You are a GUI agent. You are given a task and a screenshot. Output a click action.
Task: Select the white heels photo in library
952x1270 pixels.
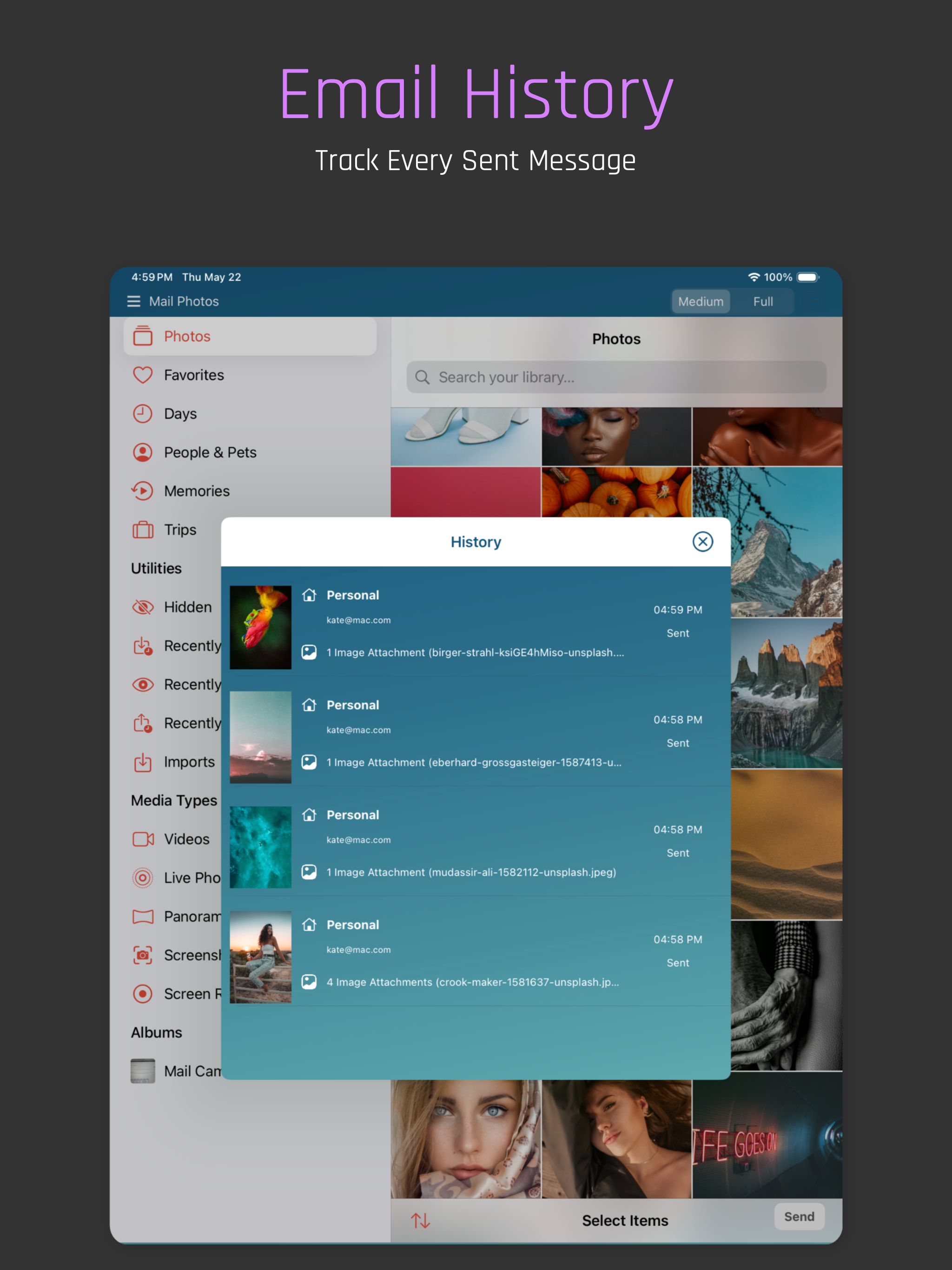coord(466,437)
